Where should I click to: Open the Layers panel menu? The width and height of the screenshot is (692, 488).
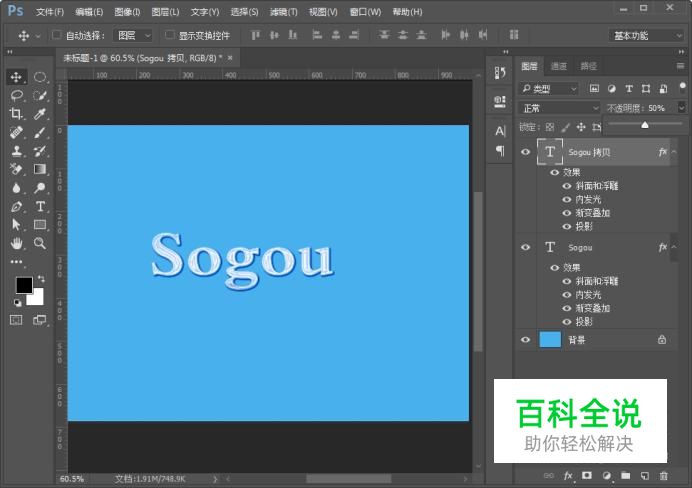point(680,66)
